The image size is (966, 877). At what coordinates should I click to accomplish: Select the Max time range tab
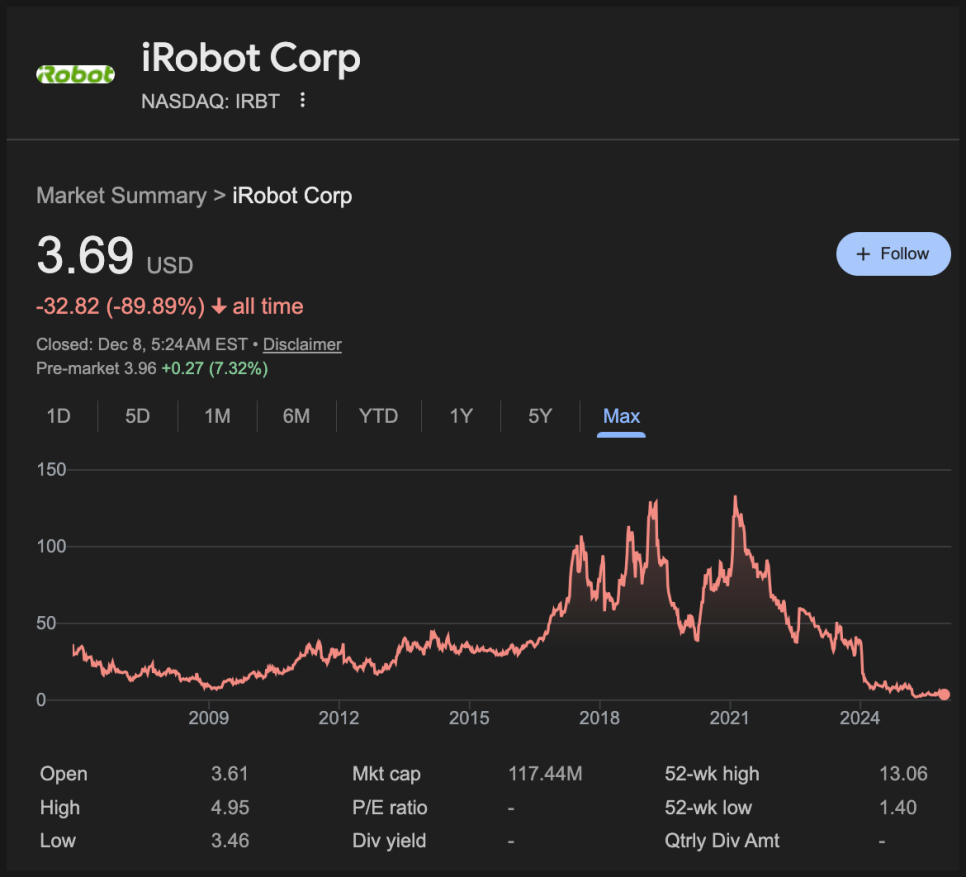tap(621, 416)
